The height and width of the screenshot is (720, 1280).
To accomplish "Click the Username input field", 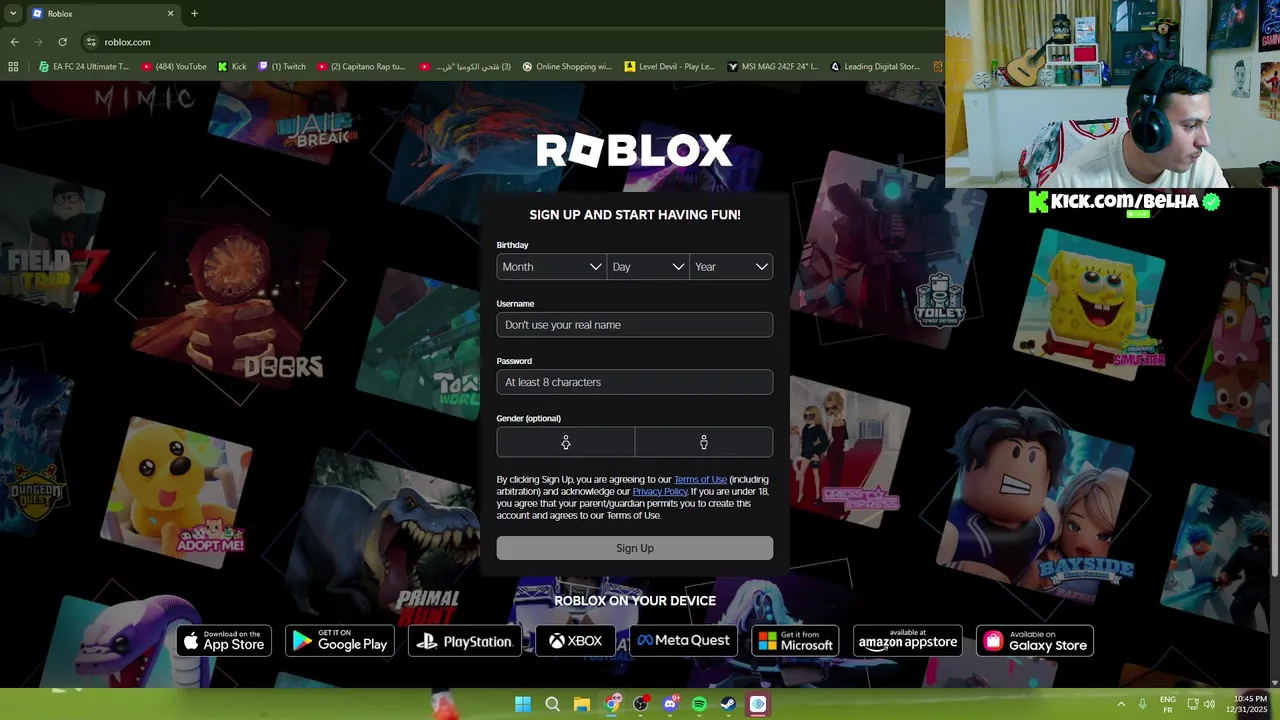I will (x=635, y=325).
